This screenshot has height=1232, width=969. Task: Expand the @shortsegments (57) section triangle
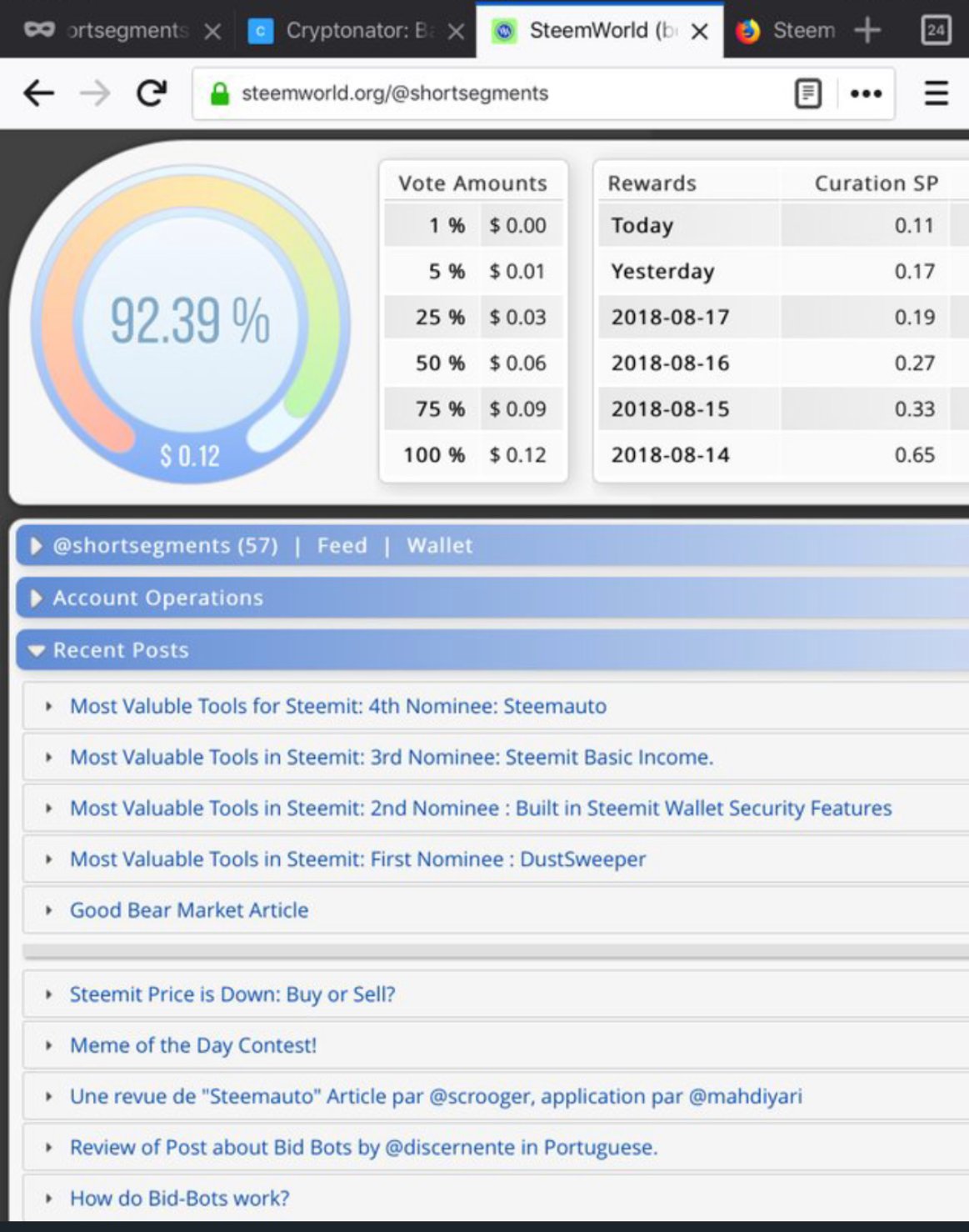tap(36, 545)
